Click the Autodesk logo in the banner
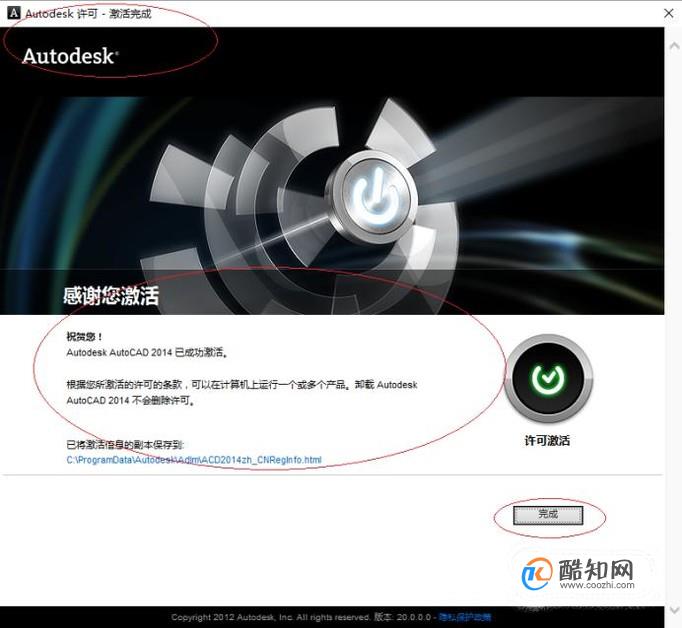This screenshot has width=682, height=628. coord(70,56)
